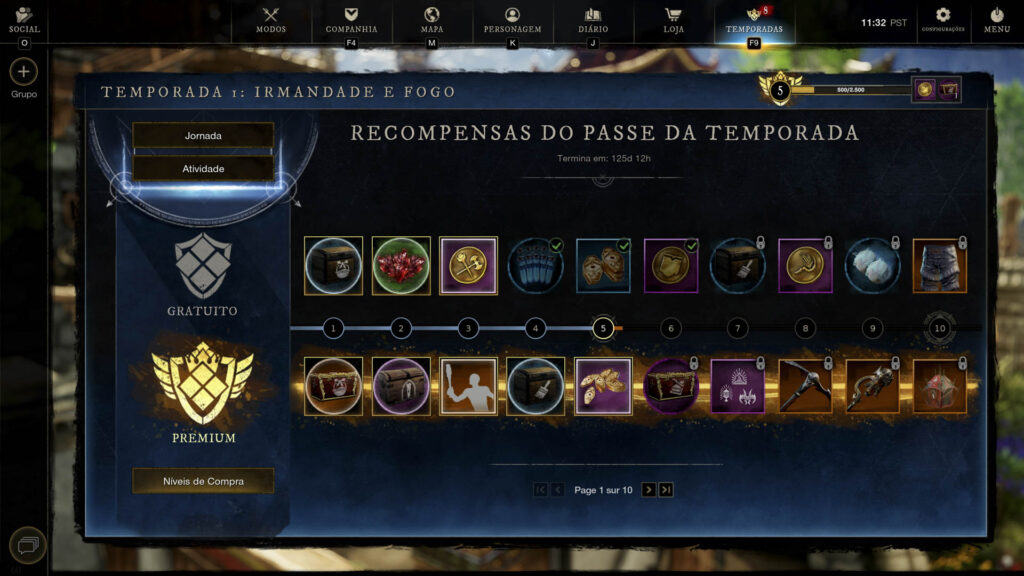The width and height of the screenshot is (1024, 576).
Task: Open the Modos crossed-swords menu
Action: 270,20
